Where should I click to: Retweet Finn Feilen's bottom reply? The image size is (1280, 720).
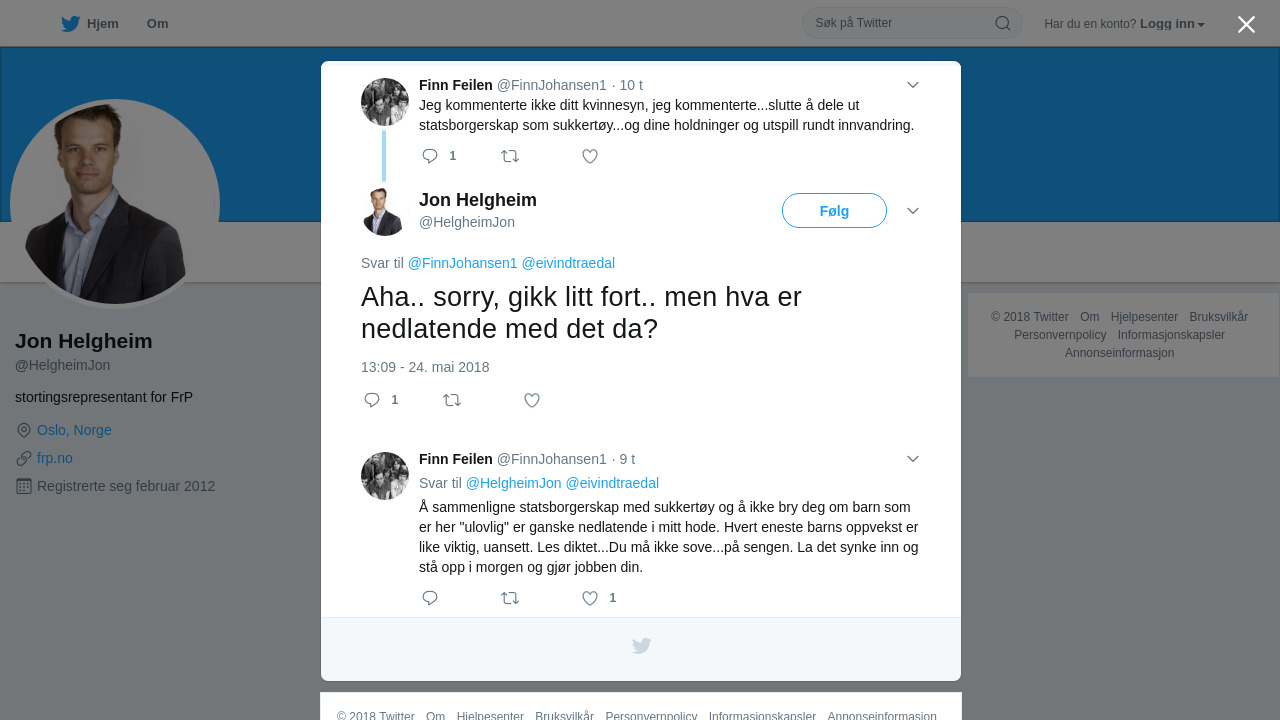pyautogui.click(x=510, y=598)
